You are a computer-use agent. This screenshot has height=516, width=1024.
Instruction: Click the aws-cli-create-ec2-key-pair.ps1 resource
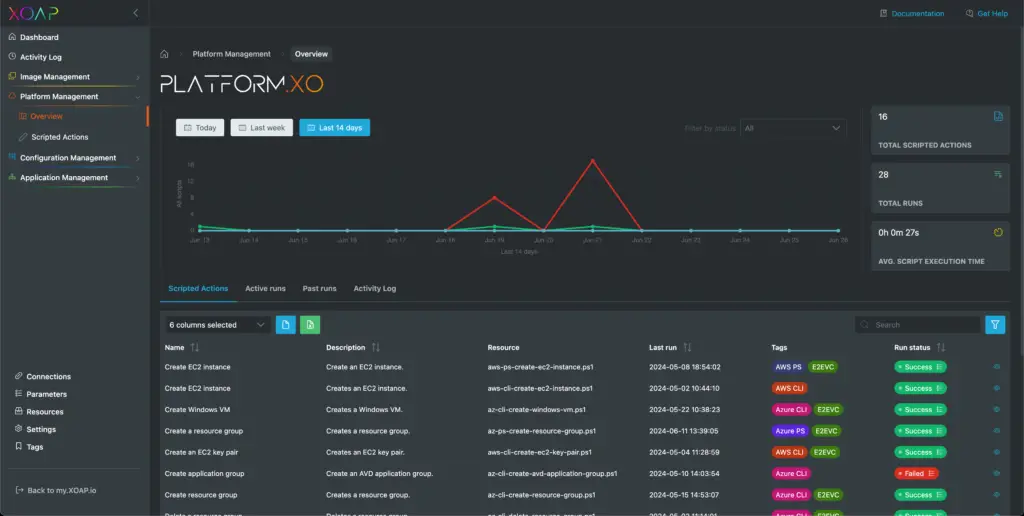539,452
